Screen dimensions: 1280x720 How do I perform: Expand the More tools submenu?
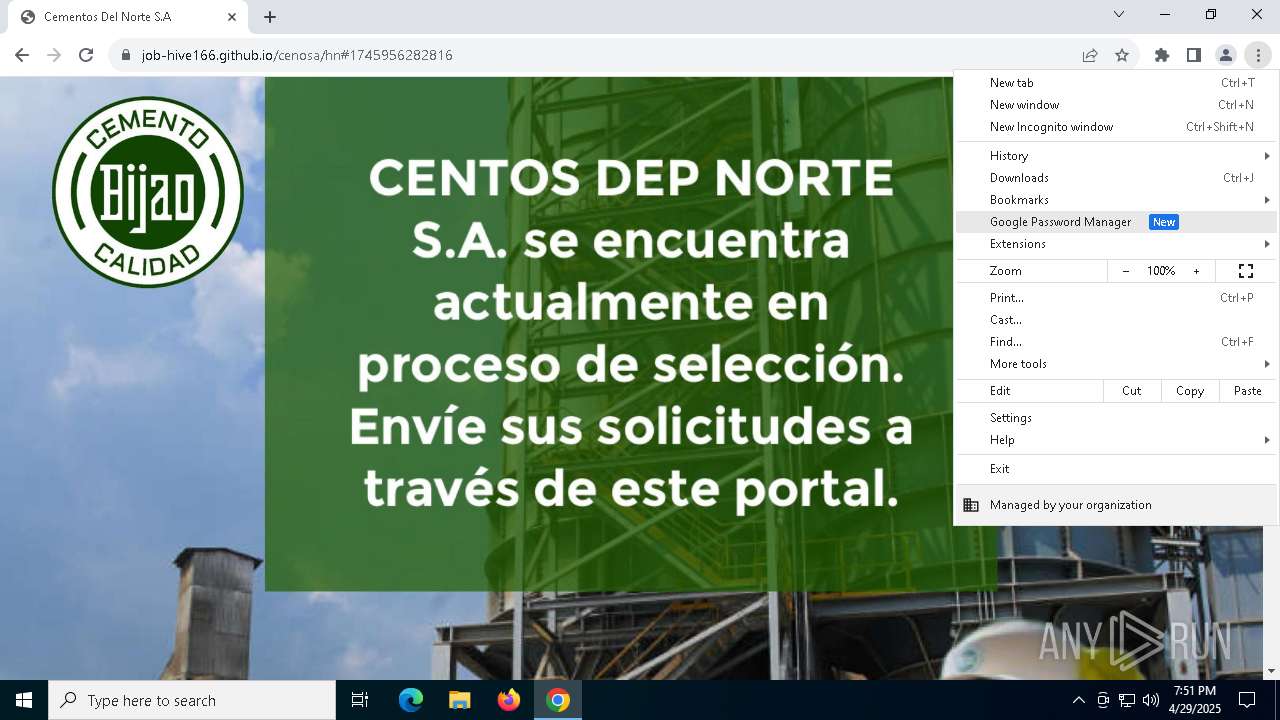pyautogui.click(x=1117, y=364)
